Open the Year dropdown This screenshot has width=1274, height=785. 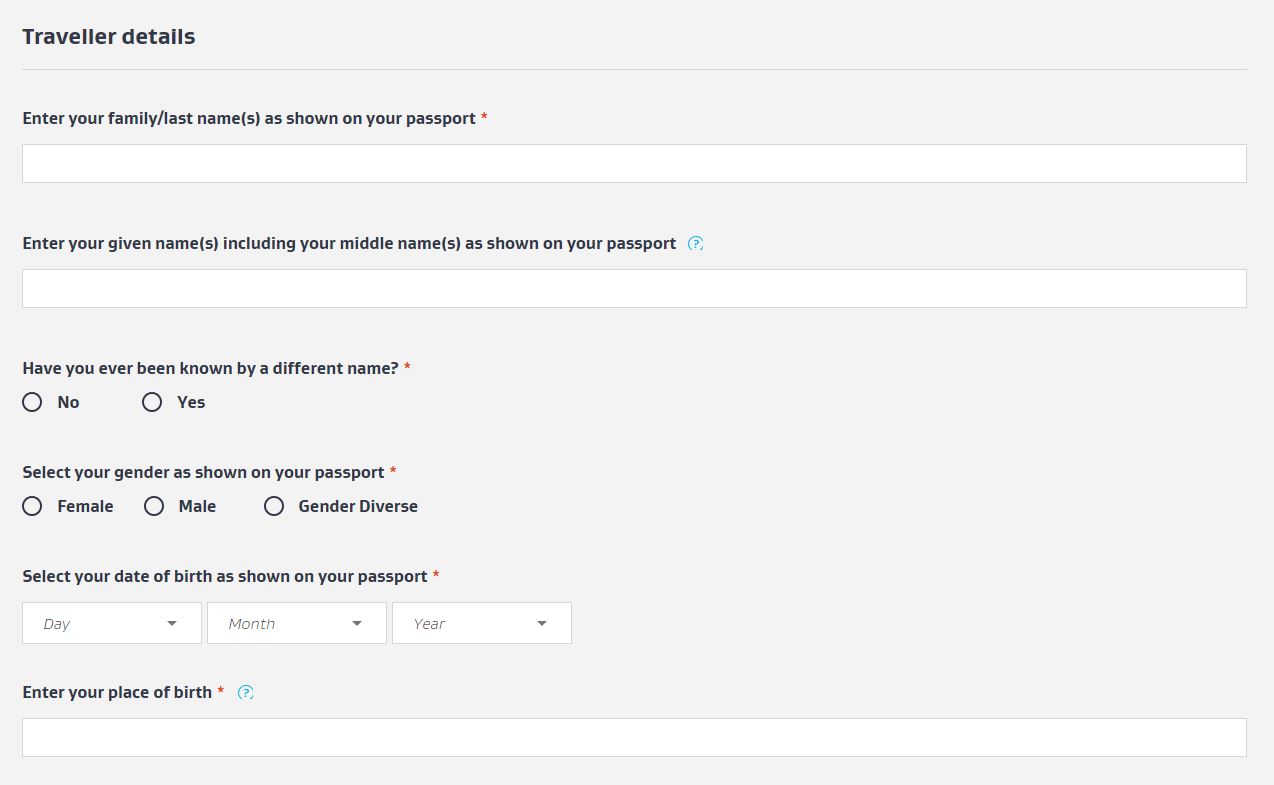tap(481, 623)
